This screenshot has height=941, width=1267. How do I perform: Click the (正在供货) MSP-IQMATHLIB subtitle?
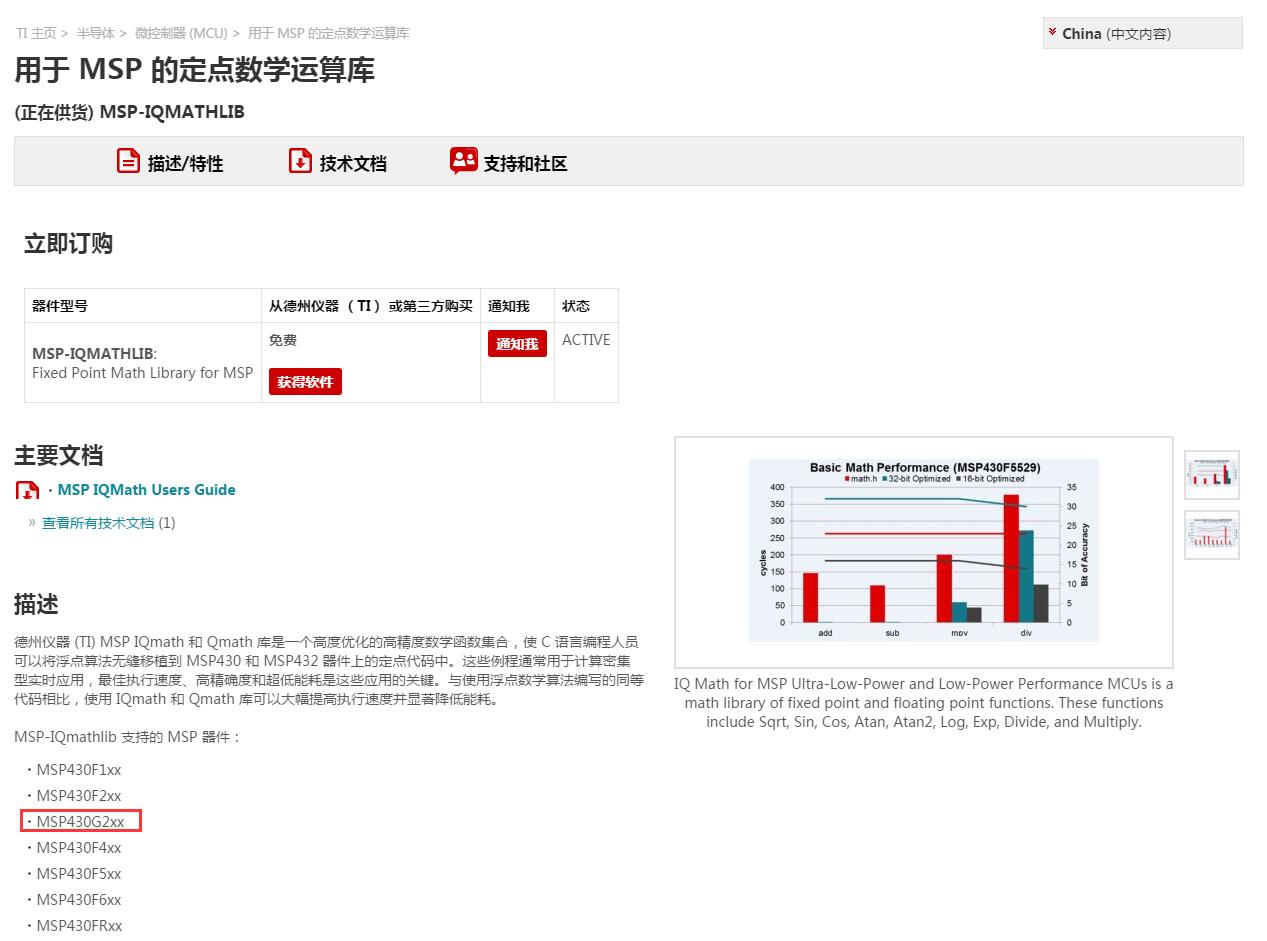pos(130,112)
